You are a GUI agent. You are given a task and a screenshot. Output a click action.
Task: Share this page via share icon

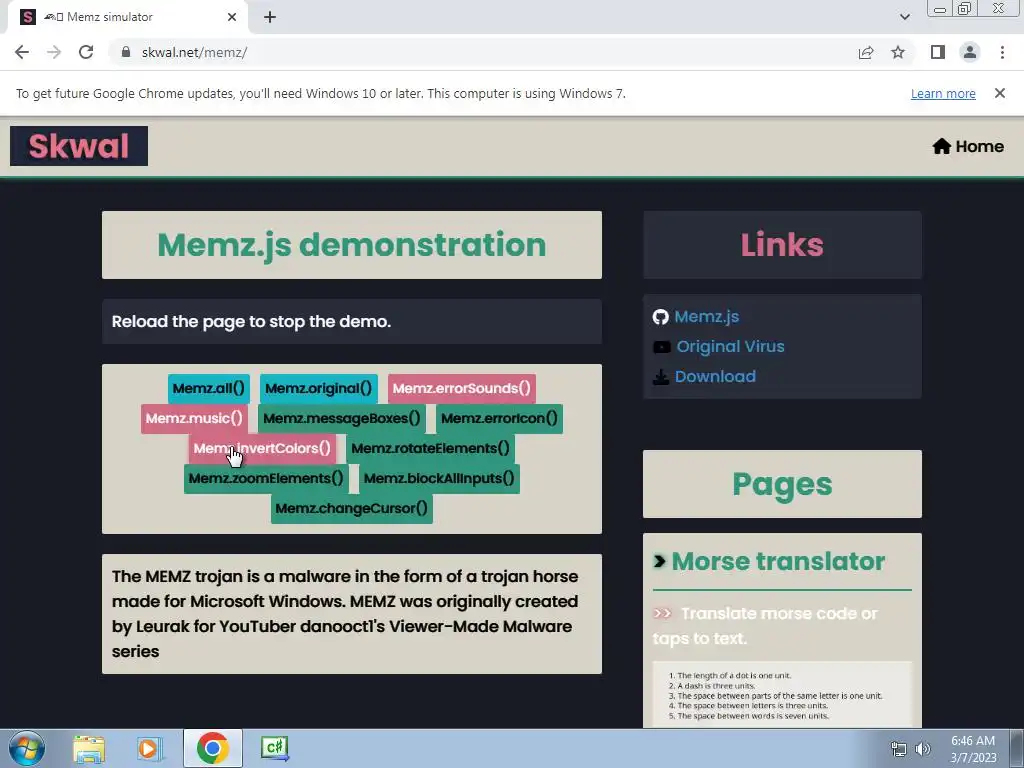(x=866, y=52)
